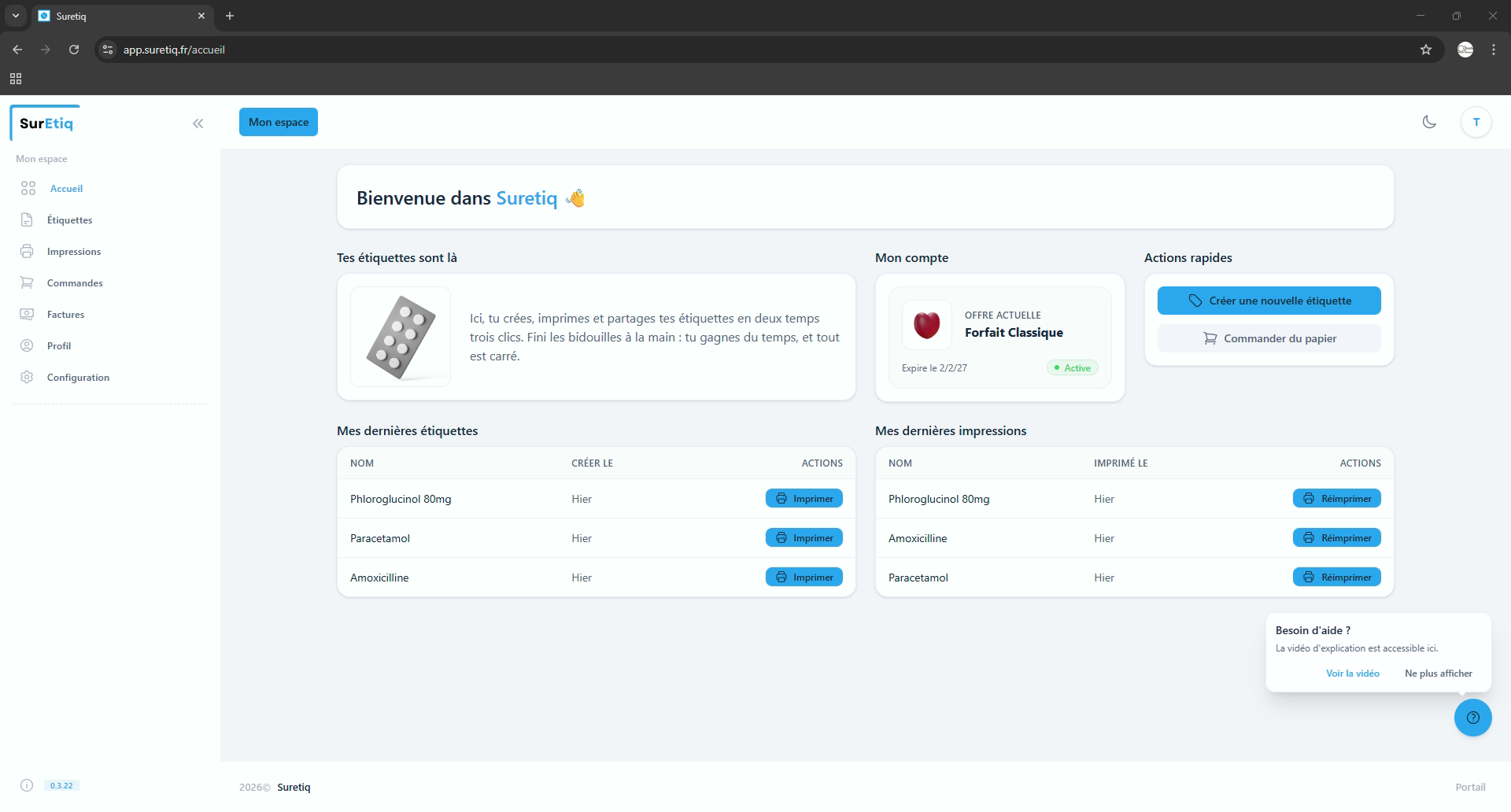Image resolution: width=1511 pixels, height=812 pixels.
Task: Reload the page with browser refresh
Action: [x=74, y=50]
